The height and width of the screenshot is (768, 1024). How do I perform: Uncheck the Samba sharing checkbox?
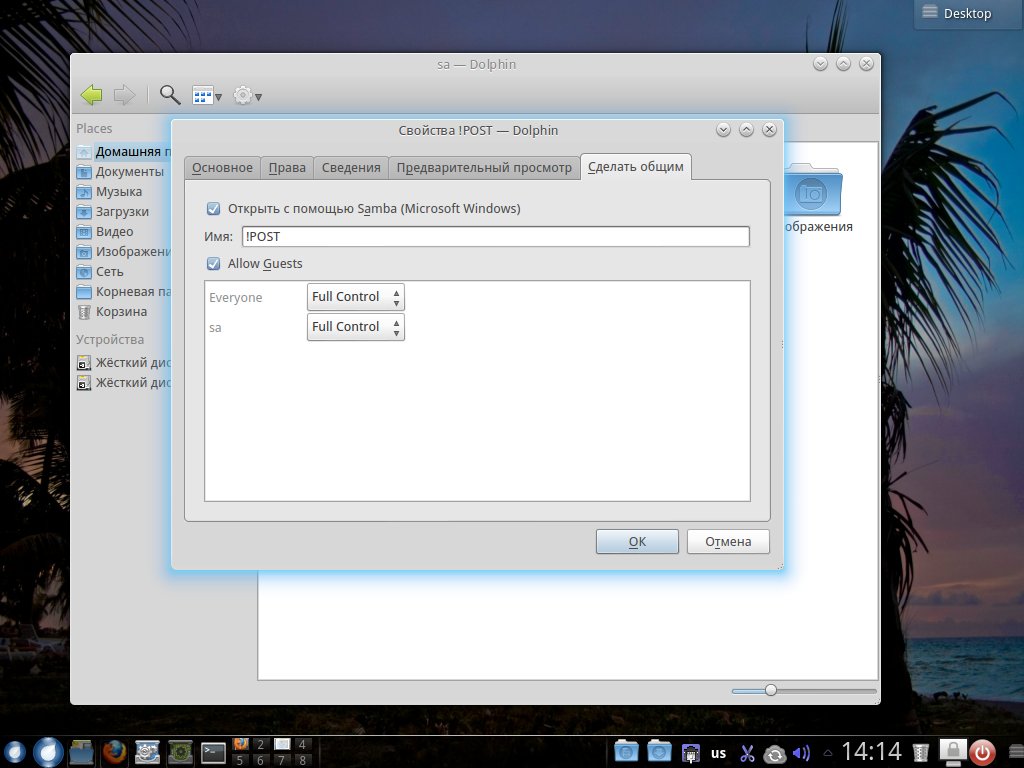(x=213, y=209)
